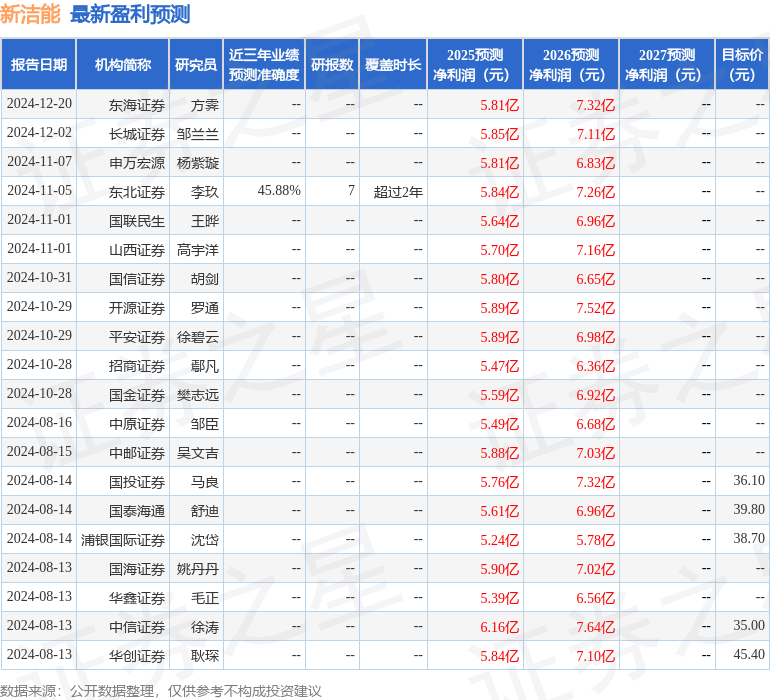This screenshot has width=770, height=700.
Task: Click the 7.52亿 forecast value
Action: point(596,308)
